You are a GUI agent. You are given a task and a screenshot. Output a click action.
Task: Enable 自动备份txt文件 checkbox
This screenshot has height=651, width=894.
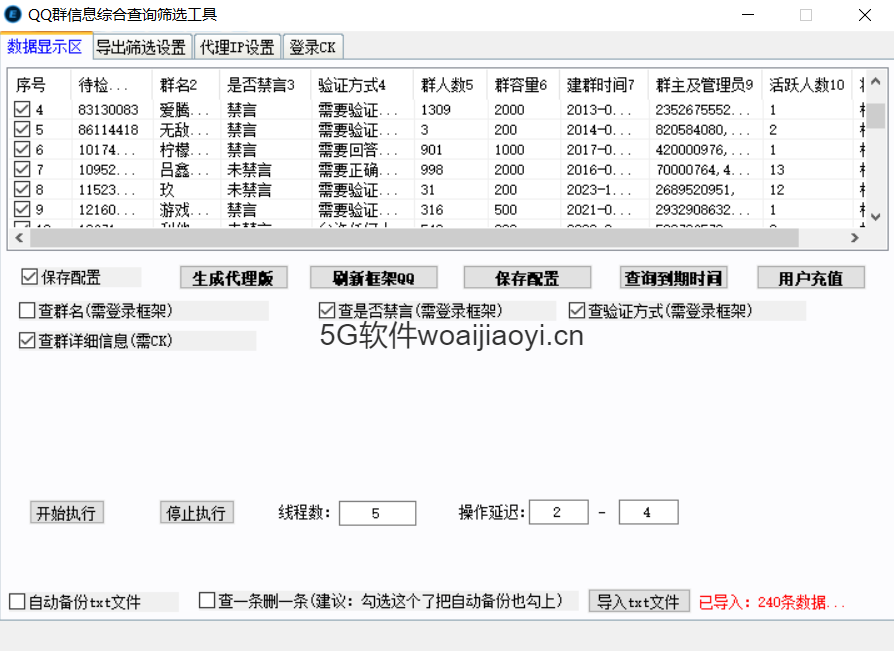click(x=17, y=601)
